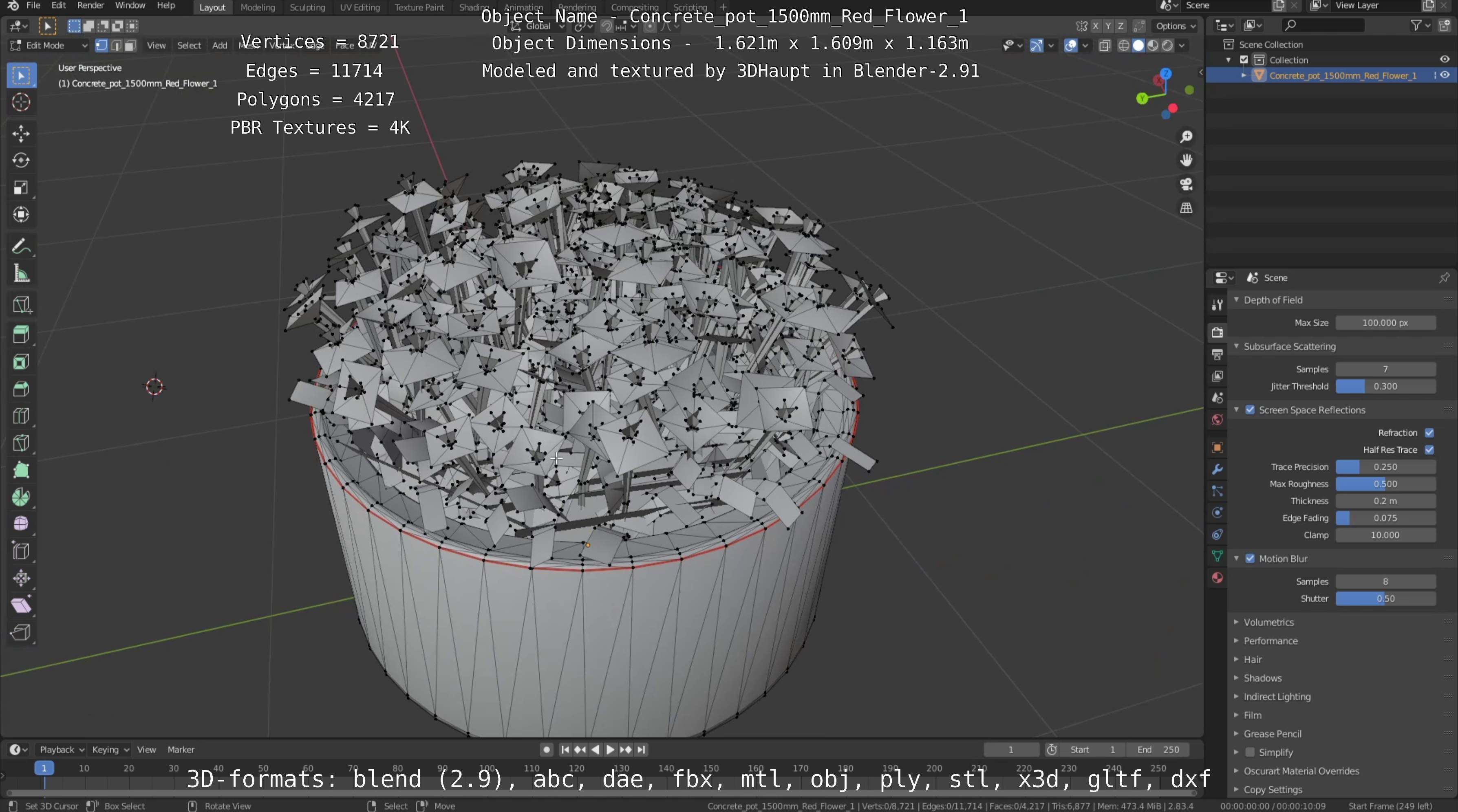Screen dimensions: 1458x812
Task: Select the Poly Build tool
Action: 21,471
